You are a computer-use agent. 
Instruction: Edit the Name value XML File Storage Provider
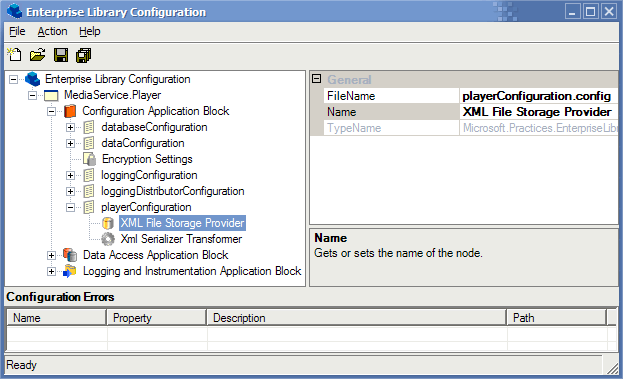pos(538,112)
